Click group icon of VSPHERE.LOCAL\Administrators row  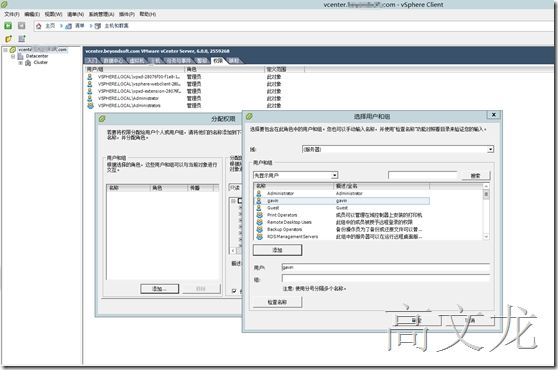(90, 106)
